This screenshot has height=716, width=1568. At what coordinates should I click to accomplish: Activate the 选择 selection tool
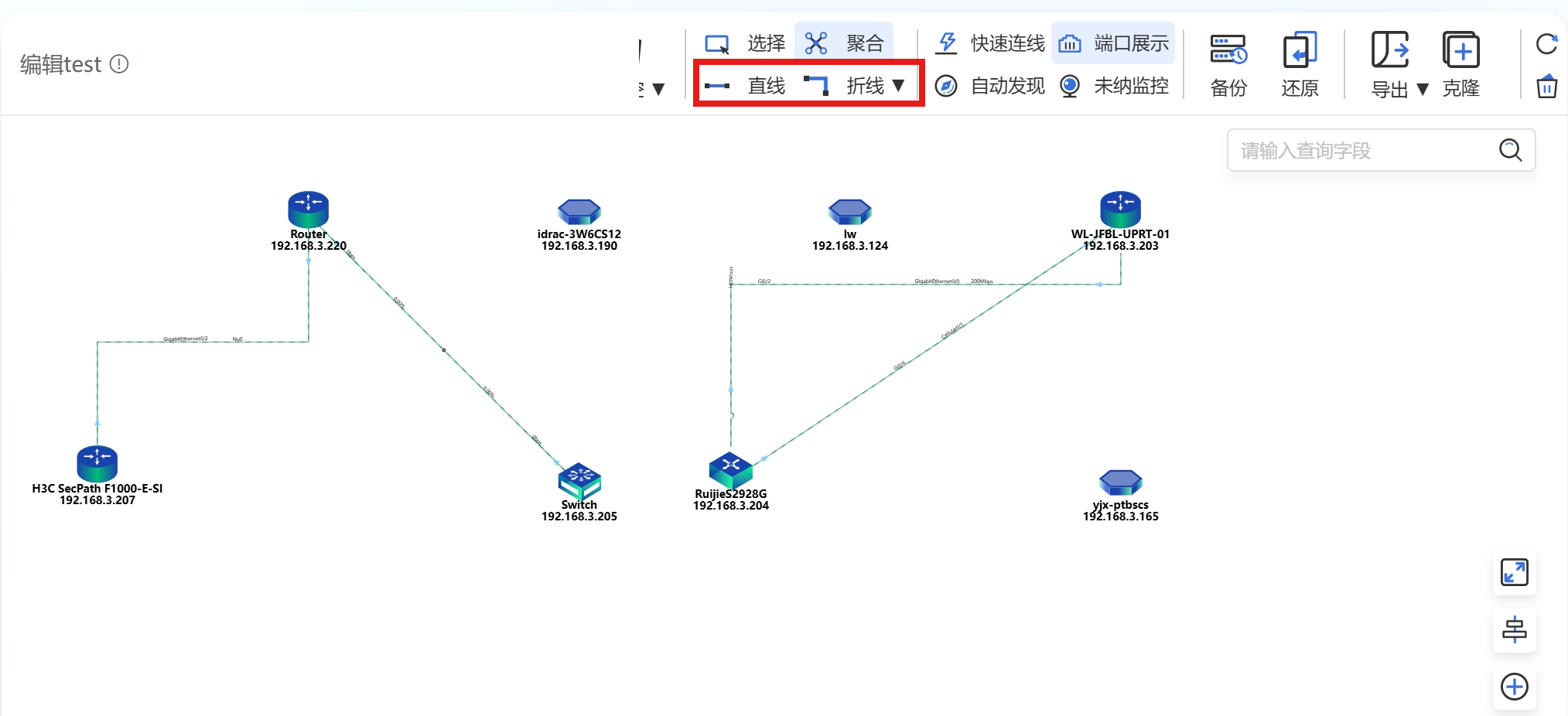tap(745, 43)
